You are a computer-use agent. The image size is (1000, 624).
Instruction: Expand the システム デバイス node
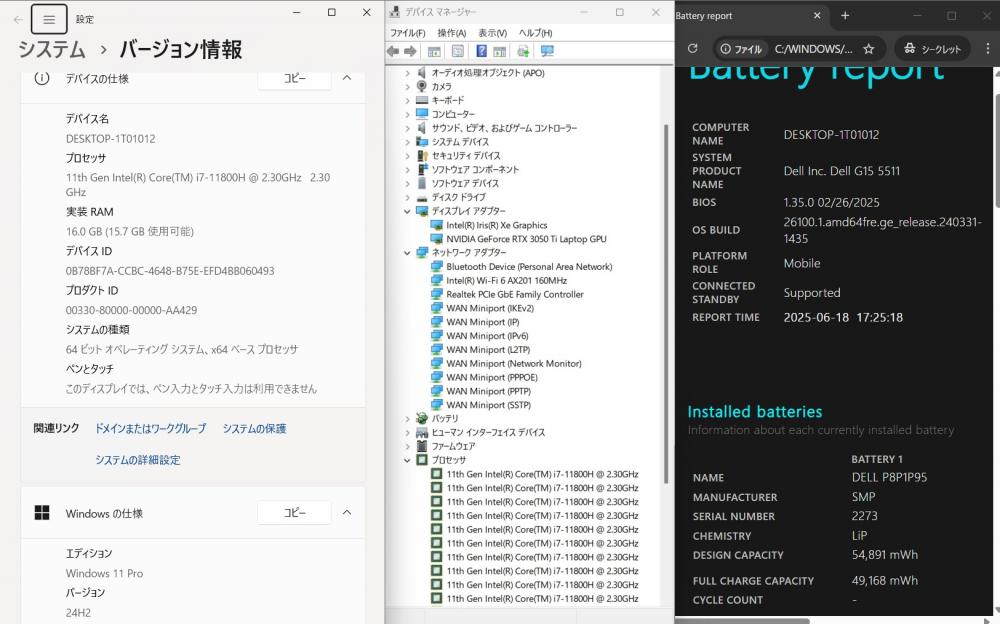[x=408, y=142]
